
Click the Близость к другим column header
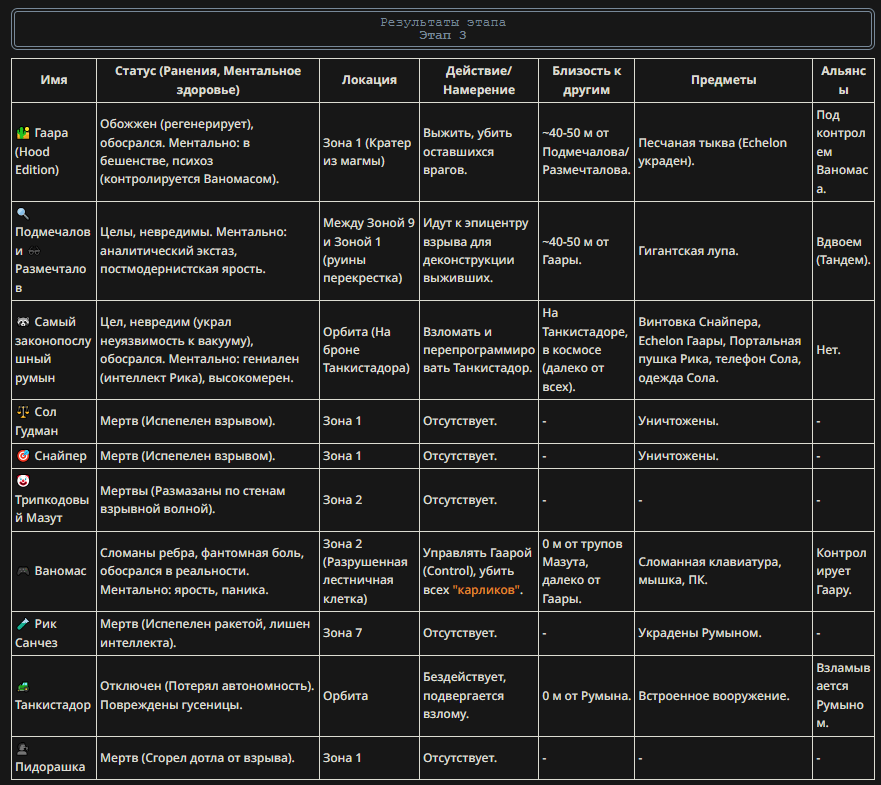click(x=586, y=80)
